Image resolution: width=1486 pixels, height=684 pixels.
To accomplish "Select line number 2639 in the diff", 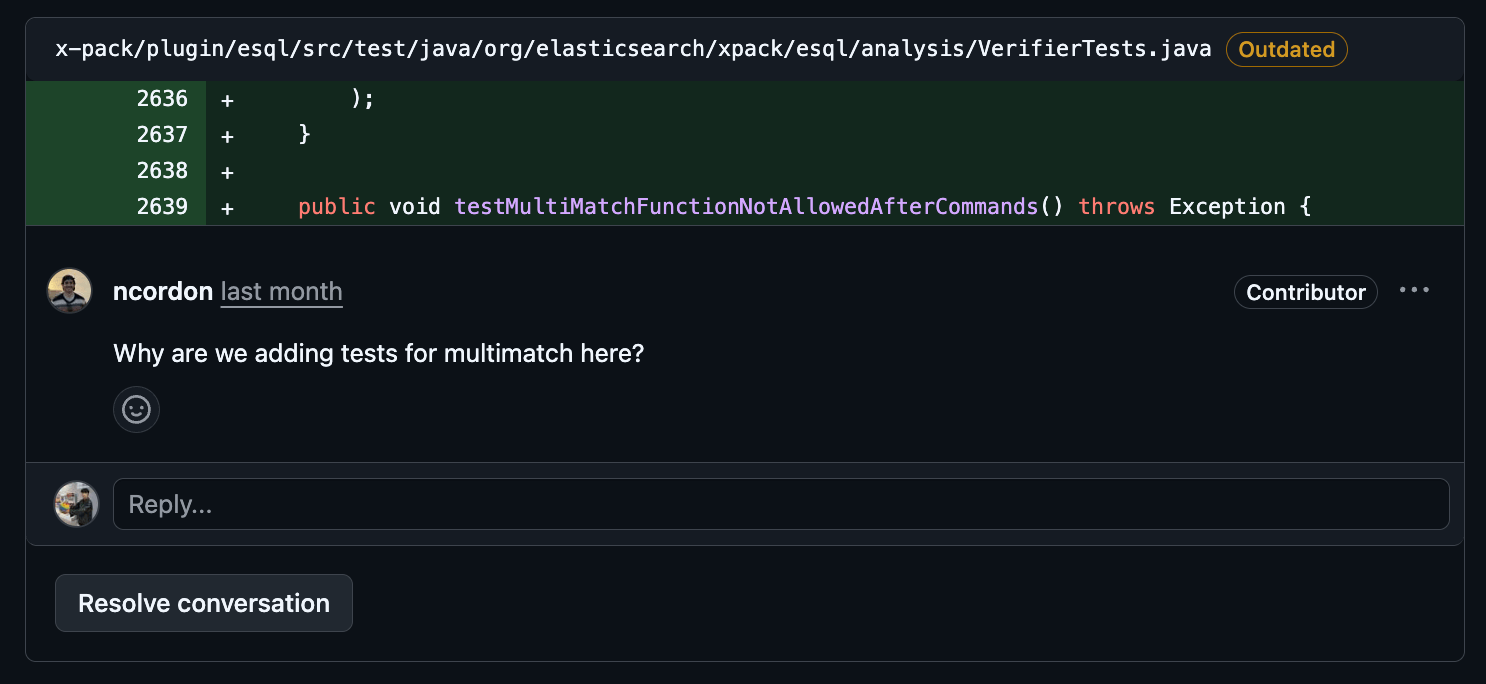I will [x=162, y=207].
